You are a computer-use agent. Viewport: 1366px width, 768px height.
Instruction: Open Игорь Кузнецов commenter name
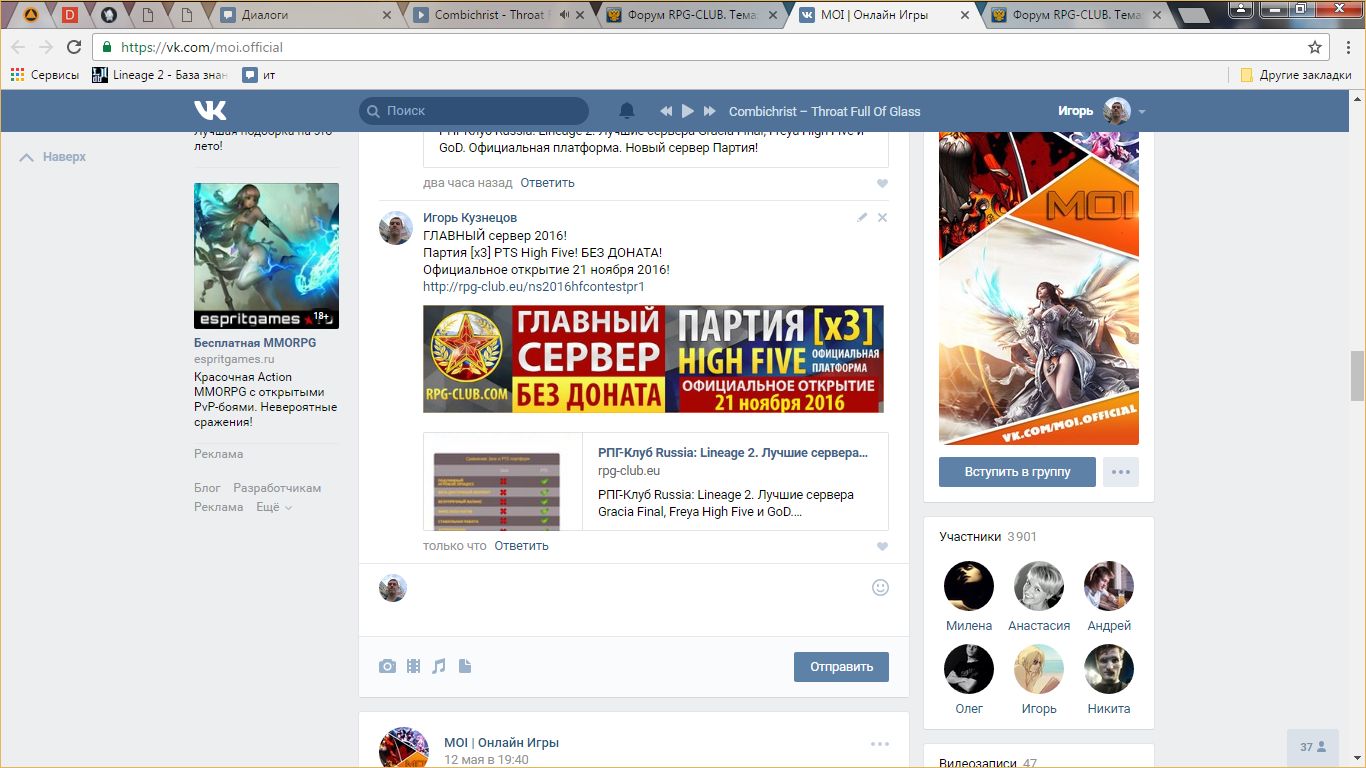tap(470, 218)
